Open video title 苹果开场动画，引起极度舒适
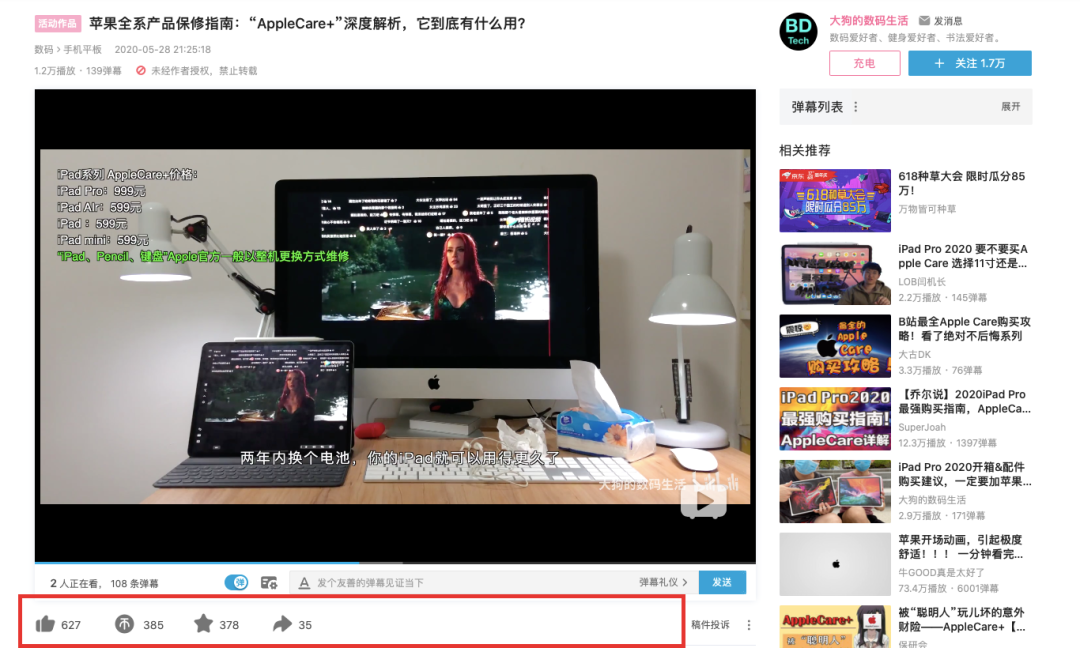This screenshot has height=648, width=1080. (960, 547)
